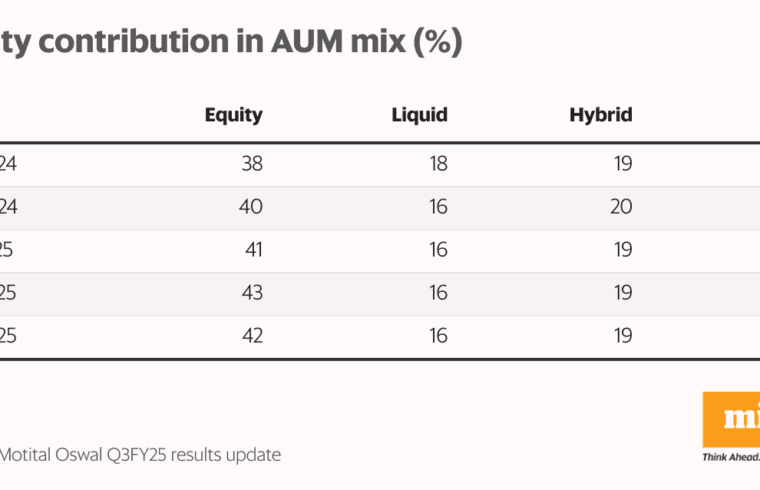Click the Motilal Oswal Q3FY25 source note

(x=140, y=455)
